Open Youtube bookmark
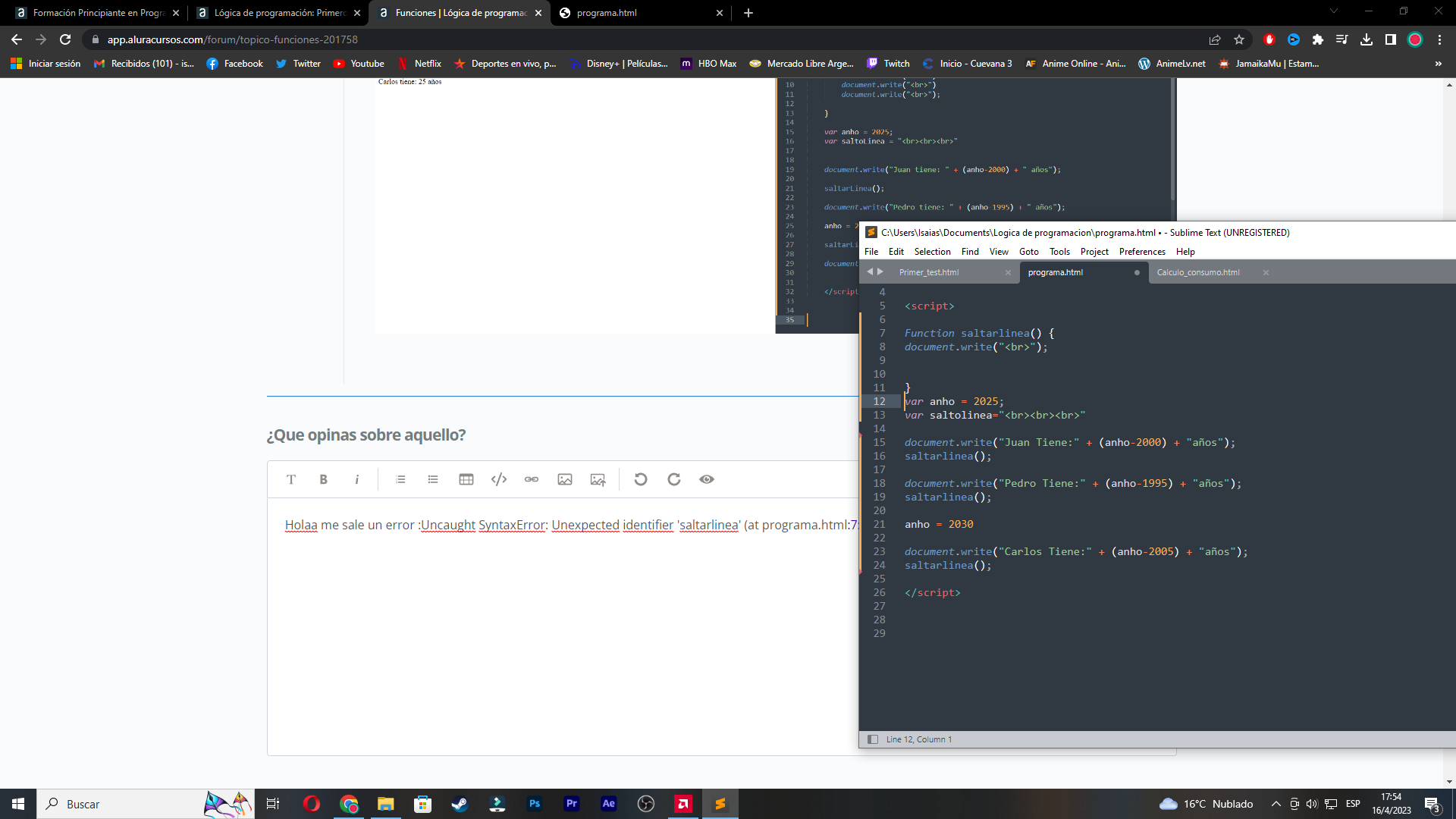 point(359,64)
